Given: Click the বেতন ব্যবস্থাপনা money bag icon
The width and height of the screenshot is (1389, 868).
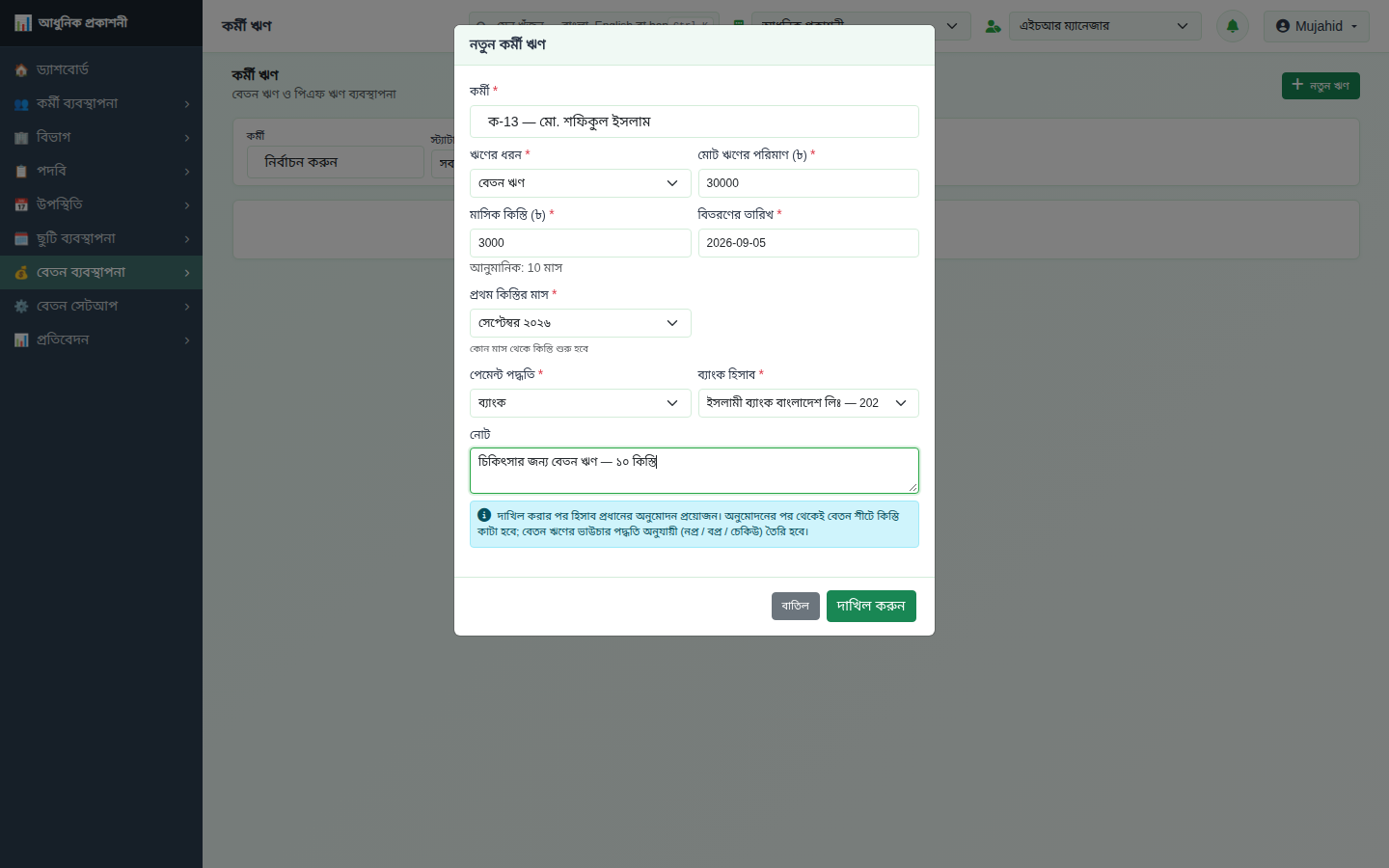Looking at the screenshot, I should 21,273.
